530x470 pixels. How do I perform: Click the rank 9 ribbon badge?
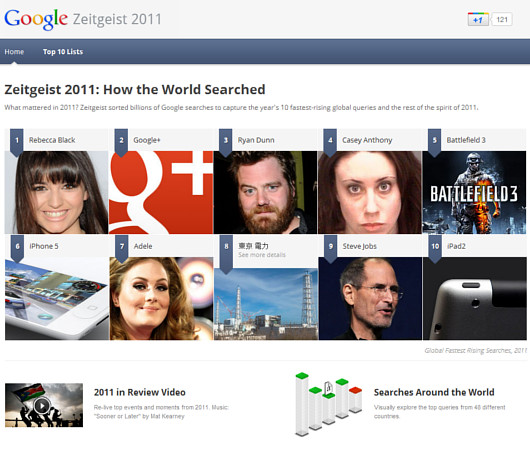[331, 248]
